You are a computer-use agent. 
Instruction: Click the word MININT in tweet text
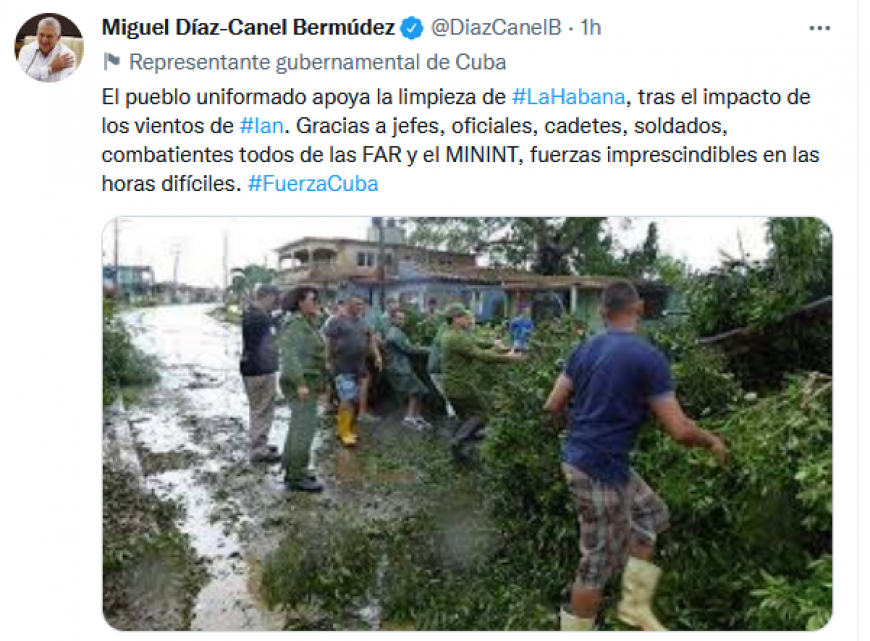tap(482, 155)
